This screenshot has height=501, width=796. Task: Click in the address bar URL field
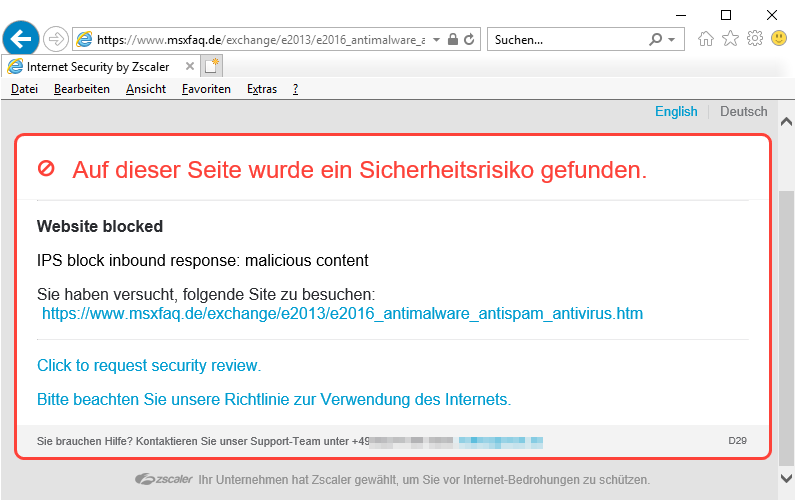point(261,40)
